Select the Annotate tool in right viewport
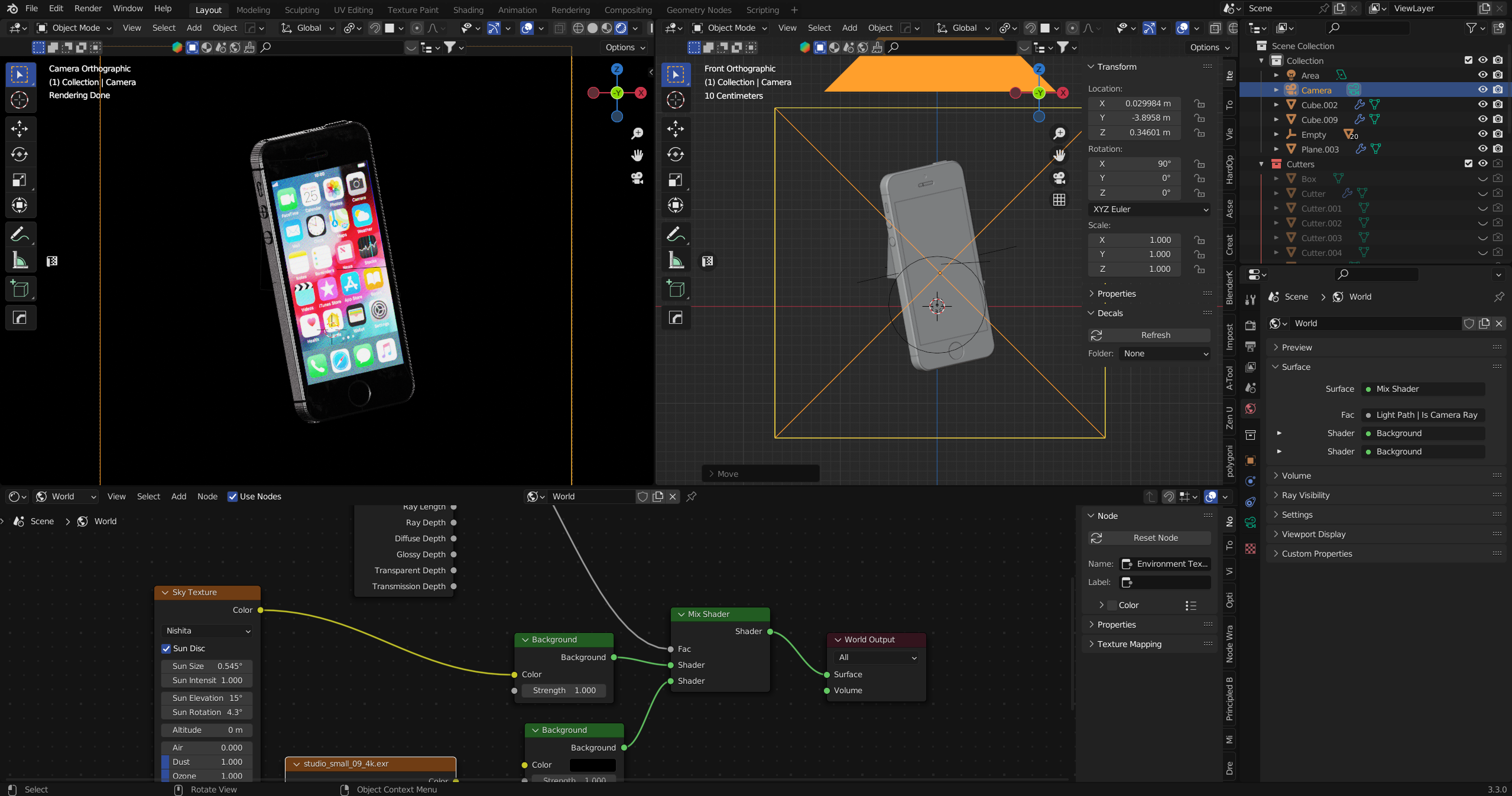 pyautogui.click(x=676, y=234)
